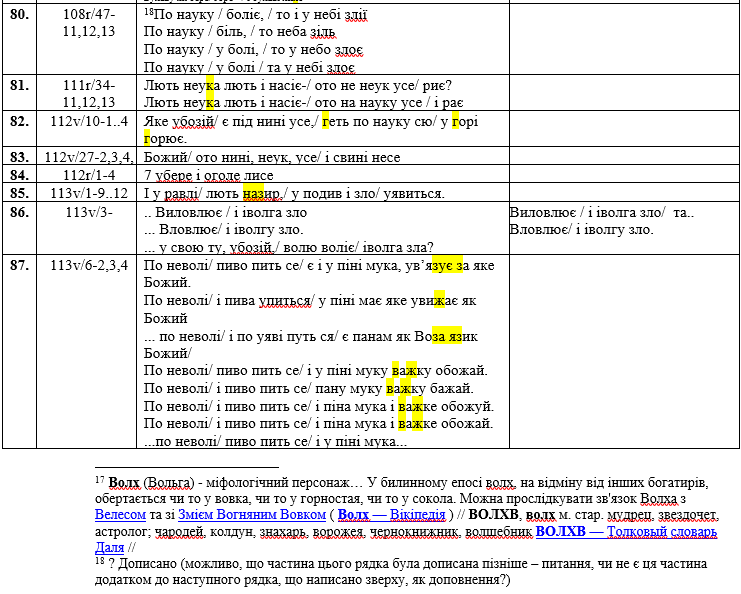The width and height of the screenshot is (741, 594).
Task: Select row number 83. cell
Action: (19, 157)
